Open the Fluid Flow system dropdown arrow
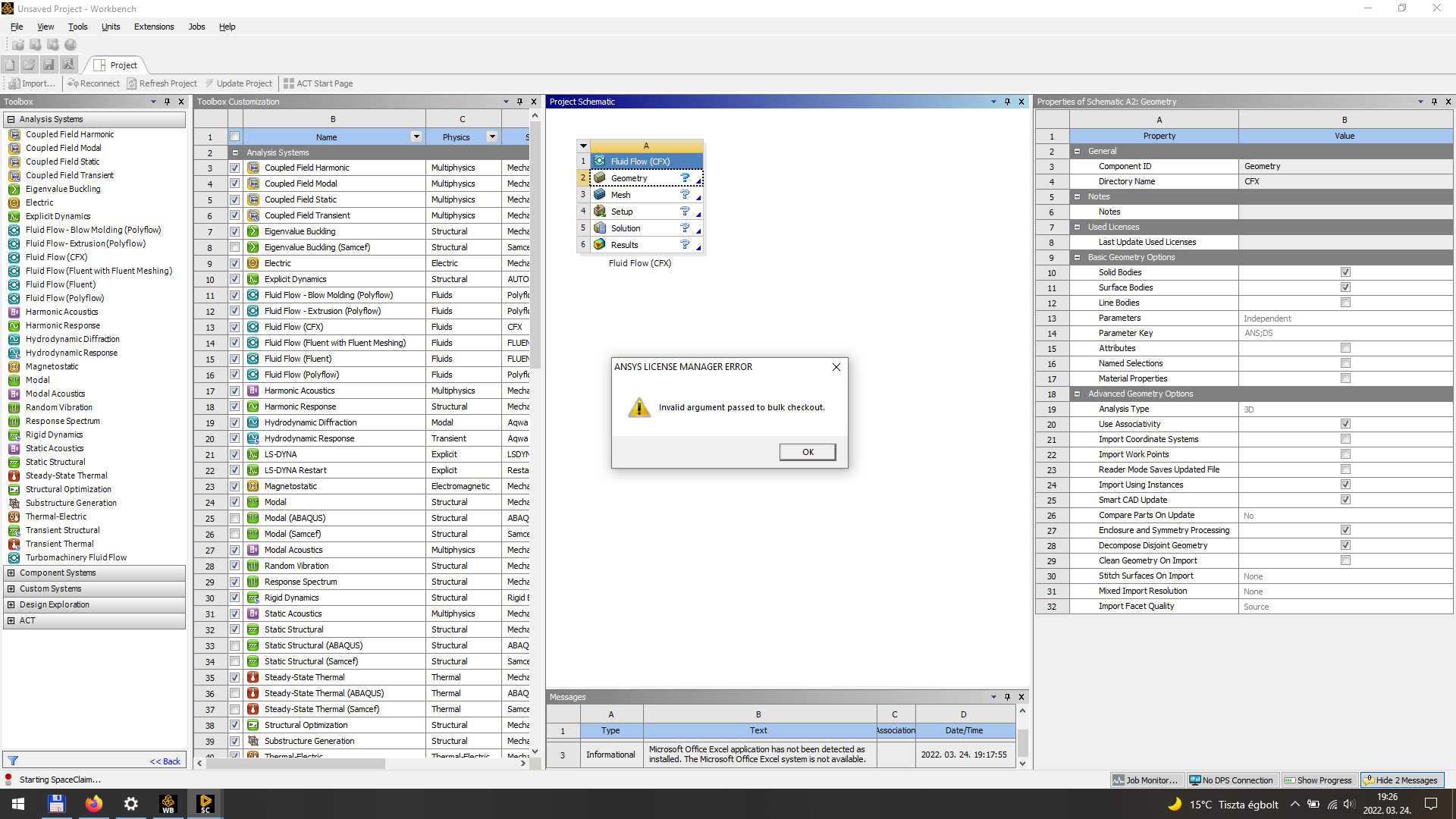1456x819 pixels. coord(583,146)
